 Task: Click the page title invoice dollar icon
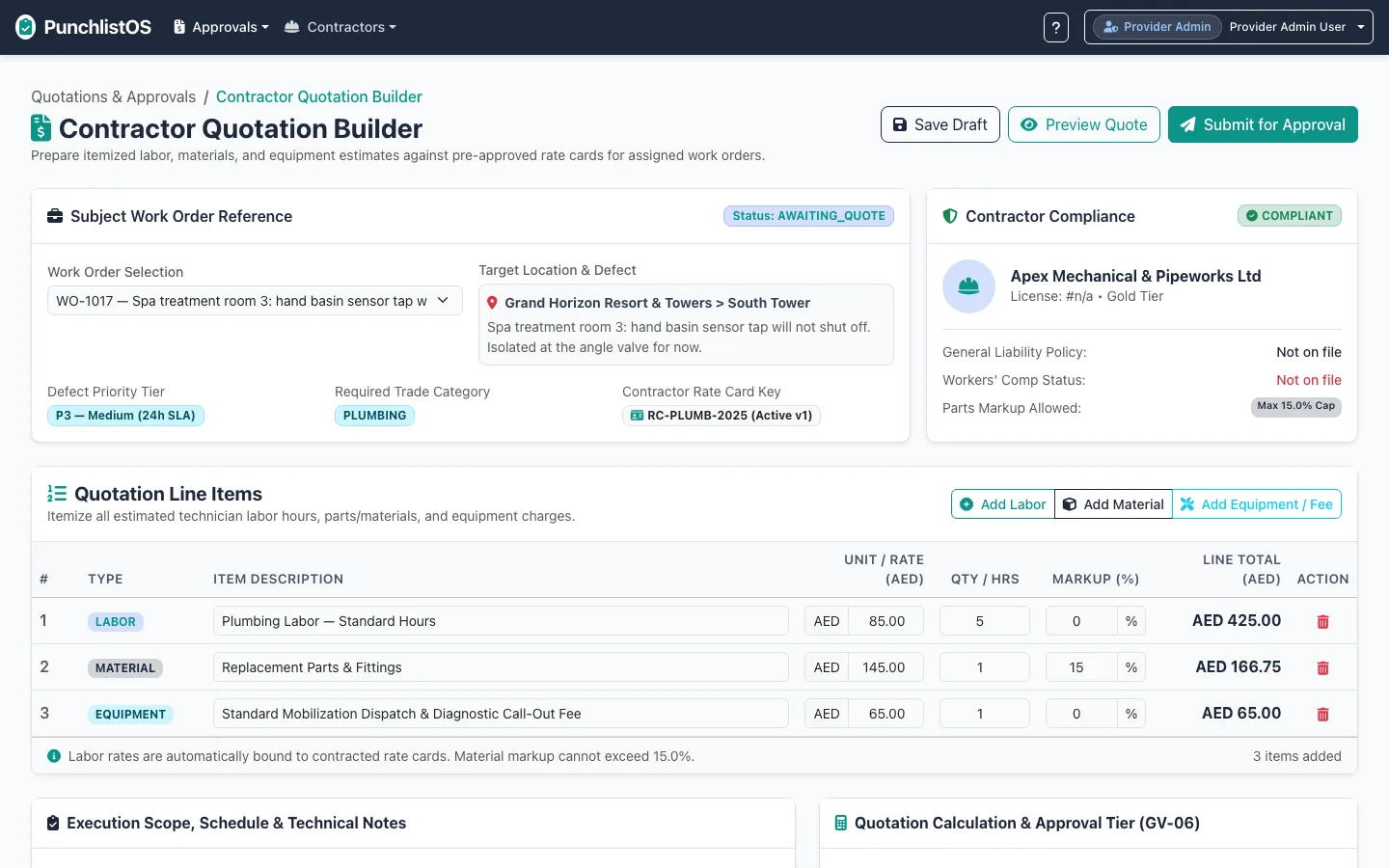(41, 128)
